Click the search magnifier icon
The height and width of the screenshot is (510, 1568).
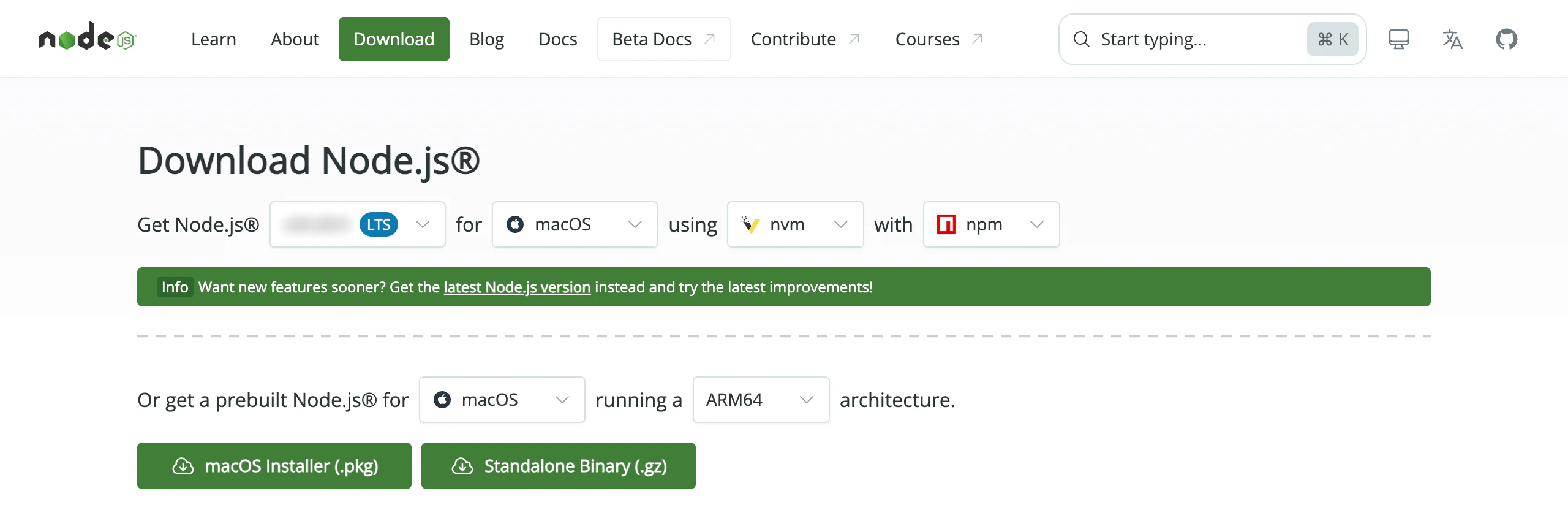1082,39
